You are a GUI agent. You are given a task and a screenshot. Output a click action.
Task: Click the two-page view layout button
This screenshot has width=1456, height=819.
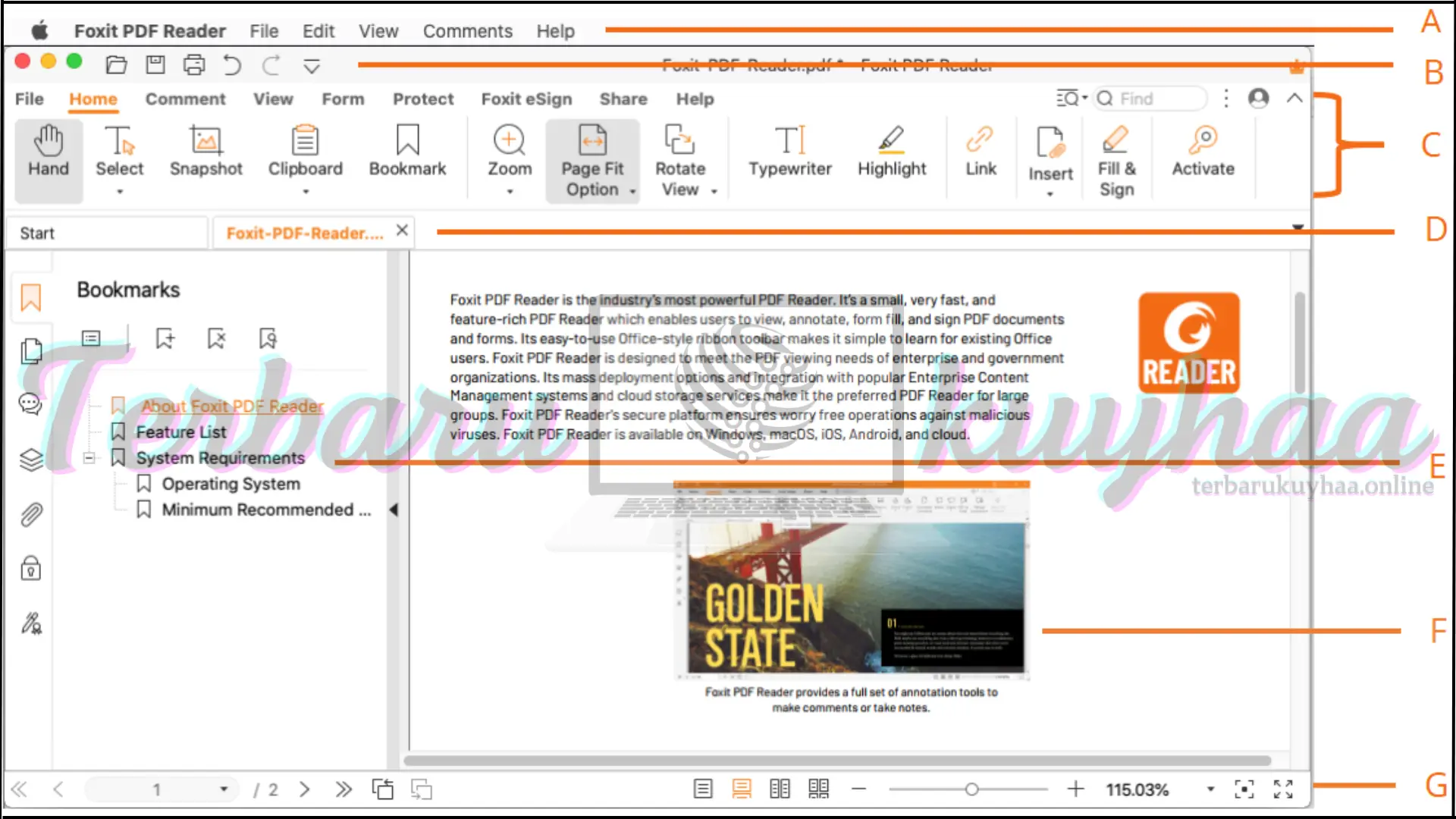tap(779, 789)
